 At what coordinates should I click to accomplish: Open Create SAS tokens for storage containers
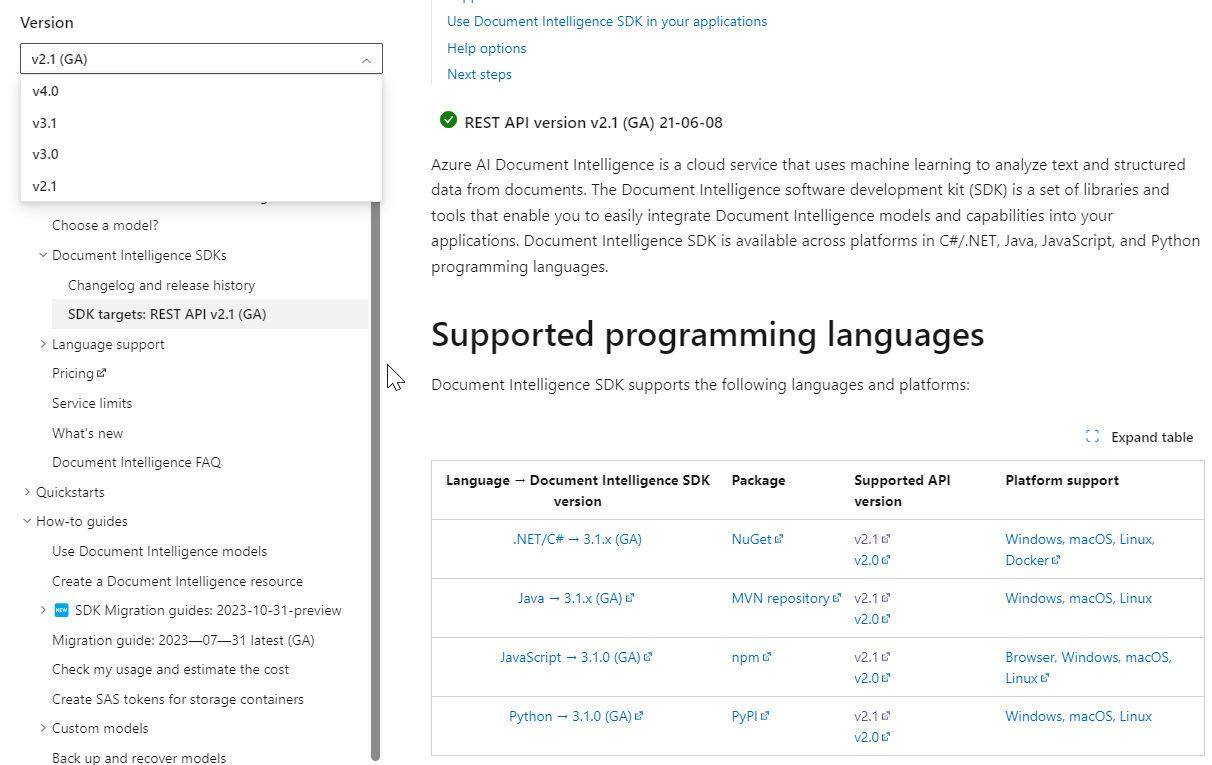[178, 699]
